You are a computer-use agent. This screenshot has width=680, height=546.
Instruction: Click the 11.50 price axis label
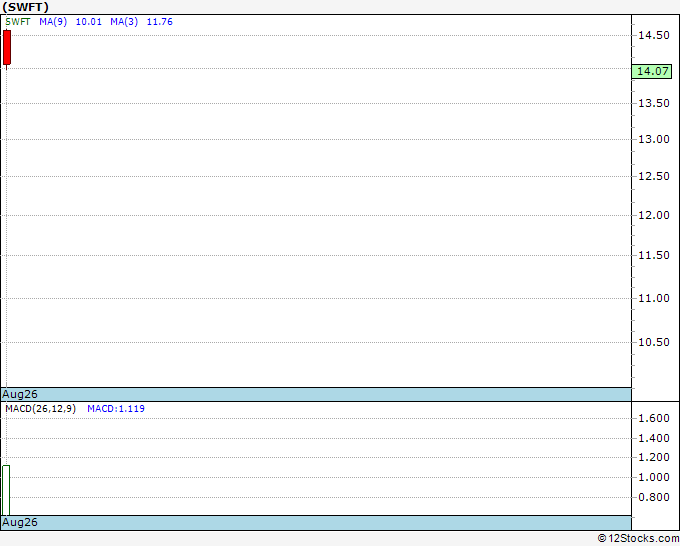click(x=654, y=255)
